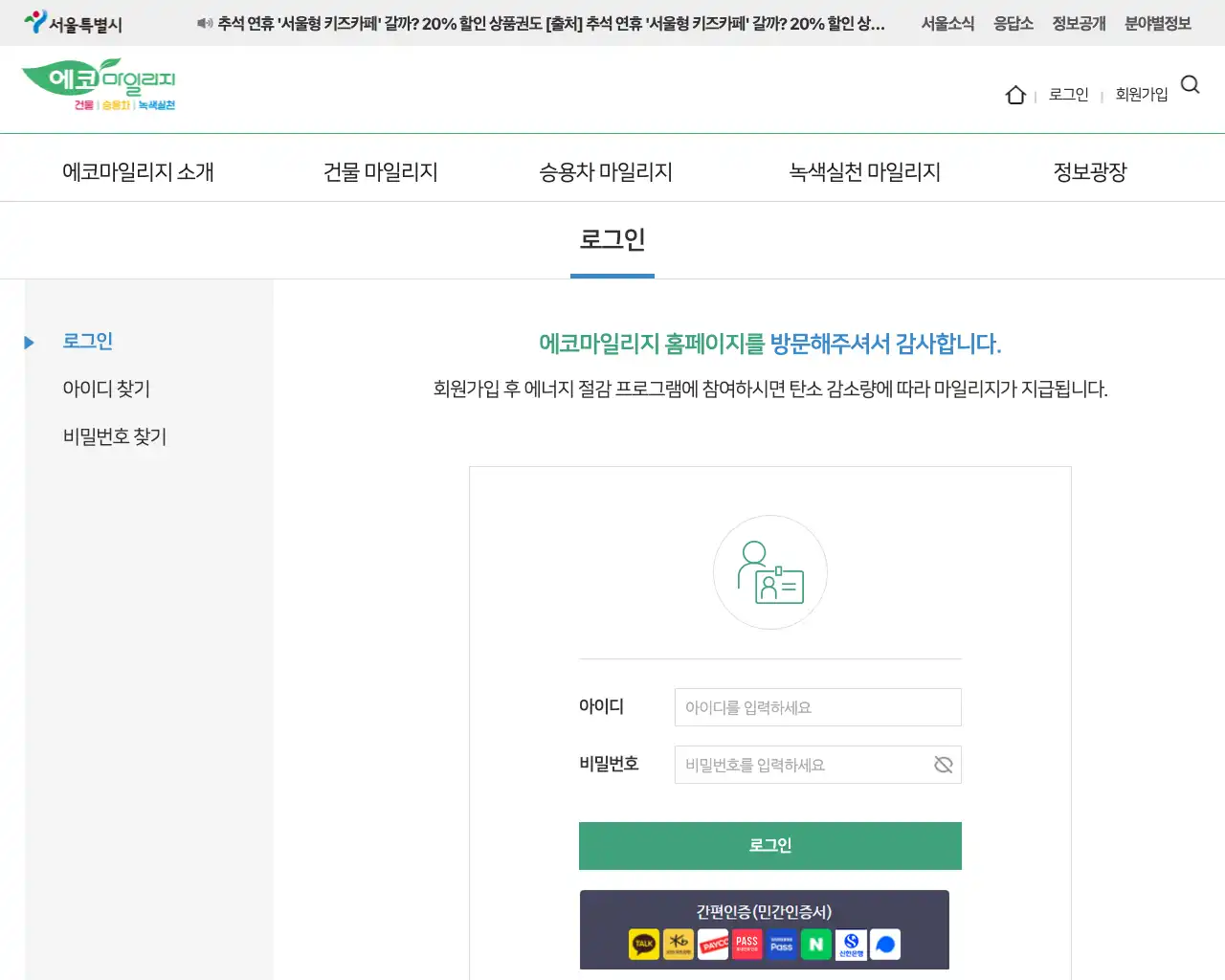Select the Naver authentication icon

pos(816,945)
